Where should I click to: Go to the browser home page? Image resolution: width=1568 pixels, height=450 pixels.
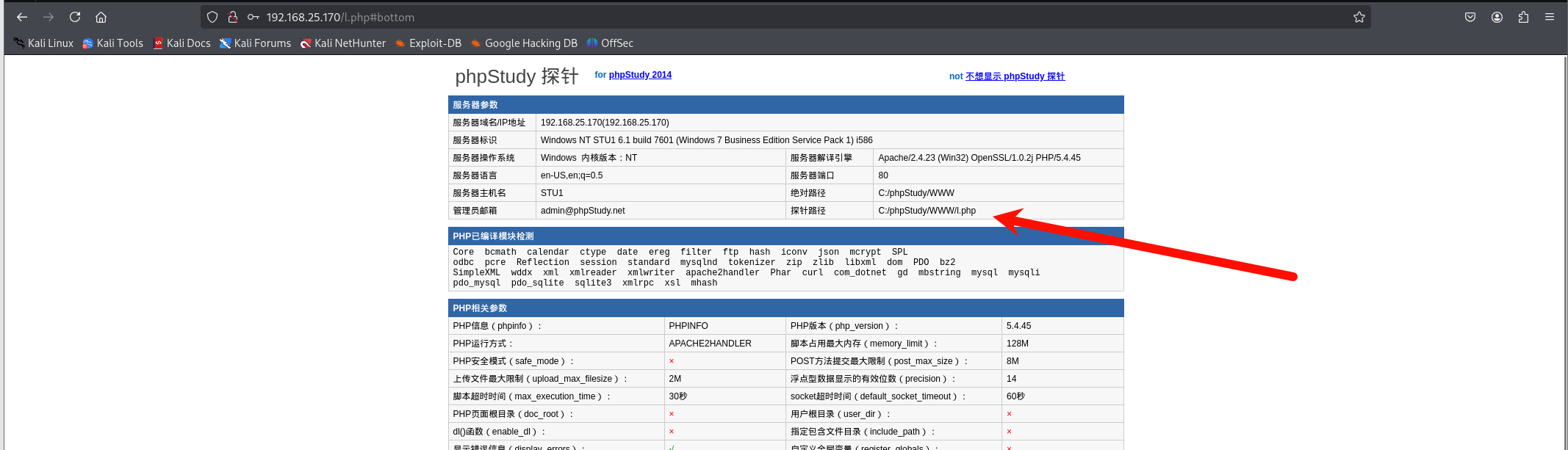(101, 17)
